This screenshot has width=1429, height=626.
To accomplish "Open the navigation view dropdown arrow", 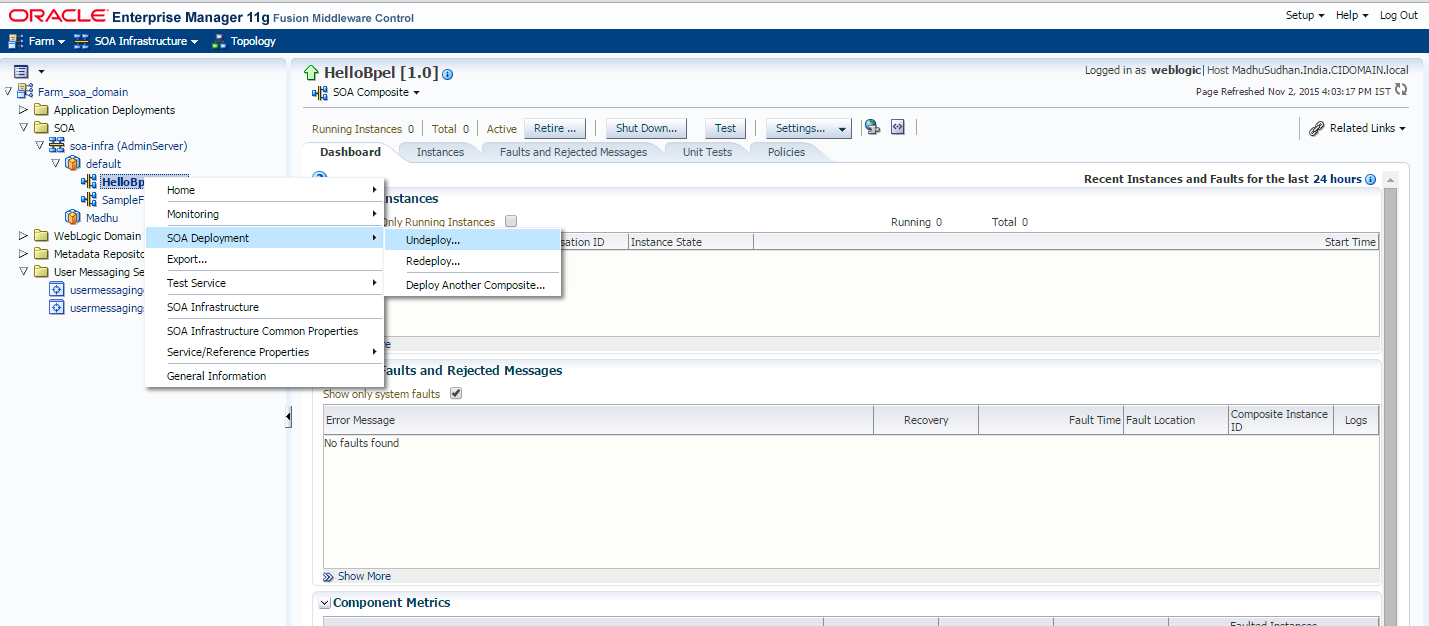I will point(41,71).
